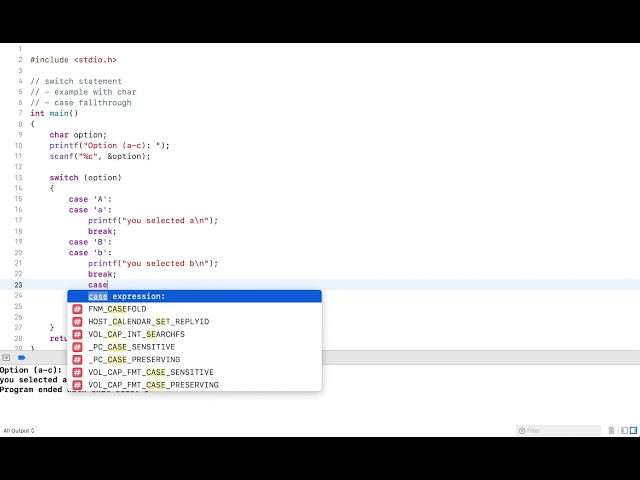
Task: Select _PC_CASE_SENSITIVE suggestion
Action: point(194,347)
